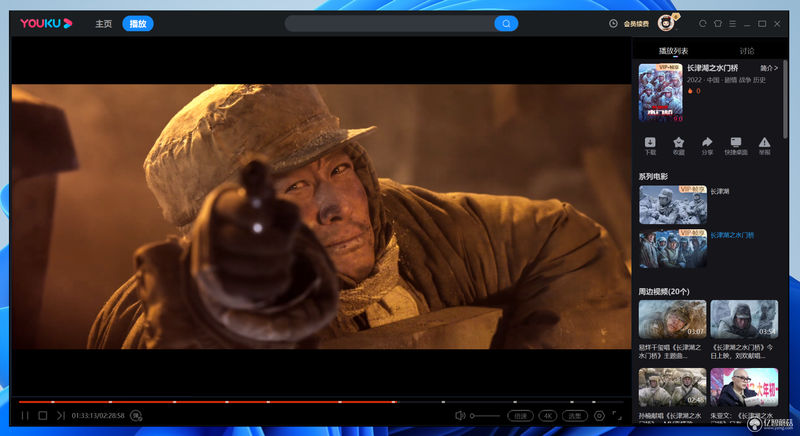The height and width of the screenshot is (436, 800).
Task: Play the 03:54 刘欢 related clip
Action: [744, 319]
